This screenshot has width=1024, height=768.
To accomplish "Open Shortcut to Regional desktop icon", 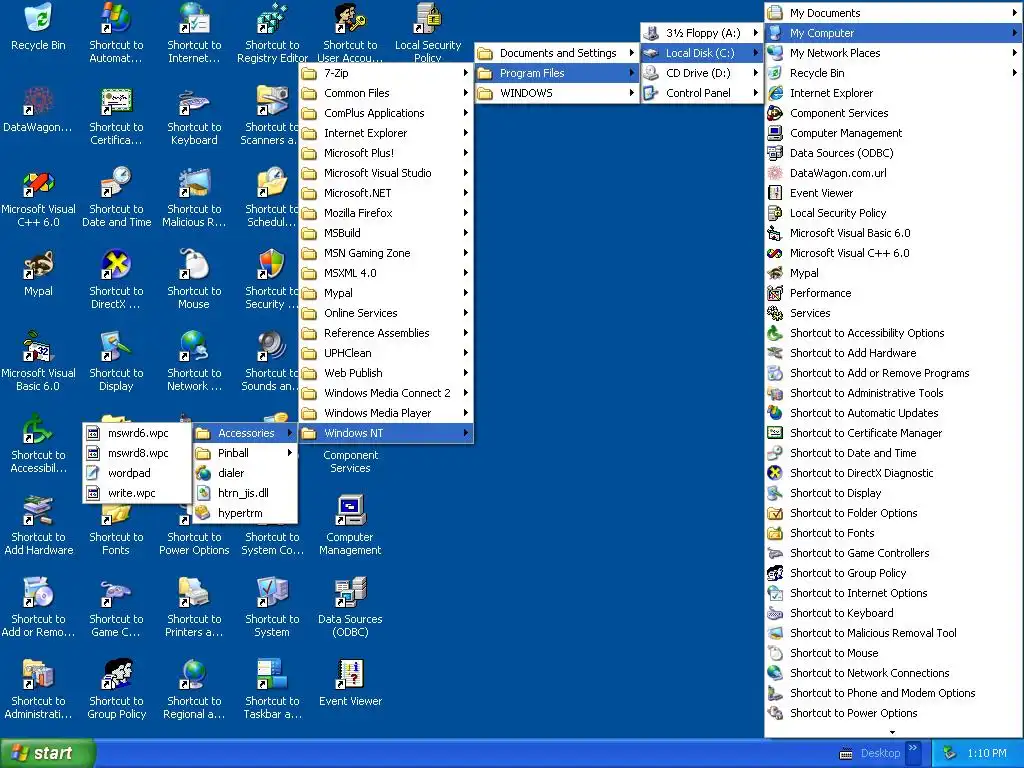I will 194,690.
